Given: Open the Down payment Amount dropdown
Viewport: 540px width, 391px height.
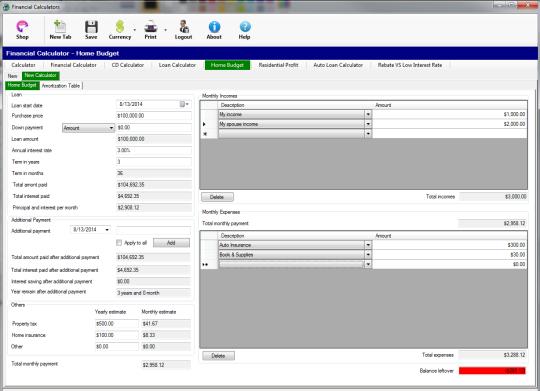Looking at the screenshot, I should [89, 128].
